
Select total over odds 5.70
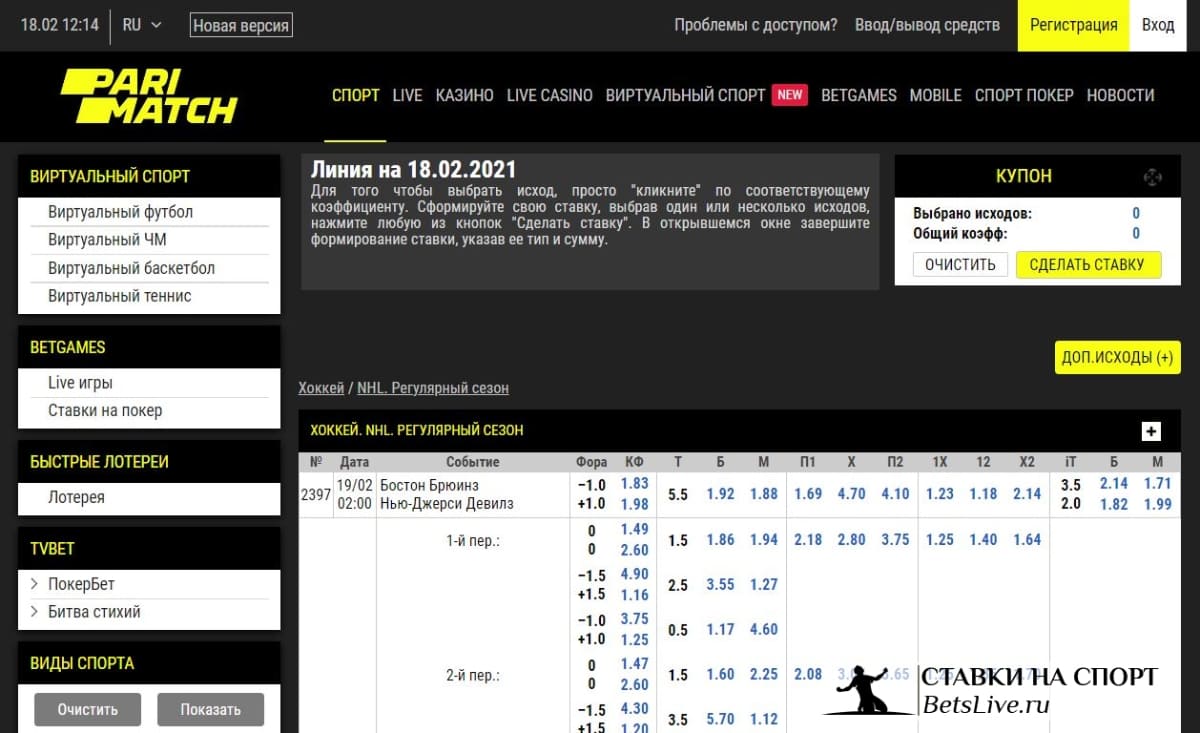point(720,719)
